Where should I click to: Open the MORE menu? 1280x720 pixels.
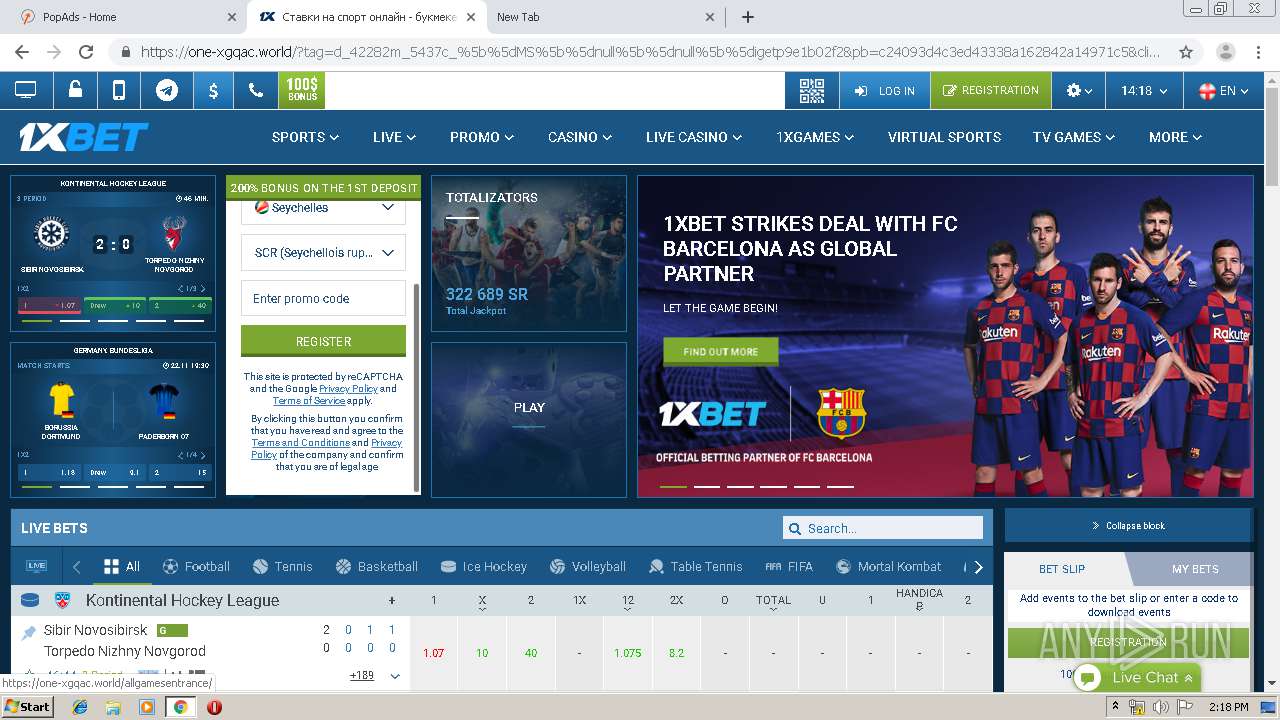(x=1175, y=137)
